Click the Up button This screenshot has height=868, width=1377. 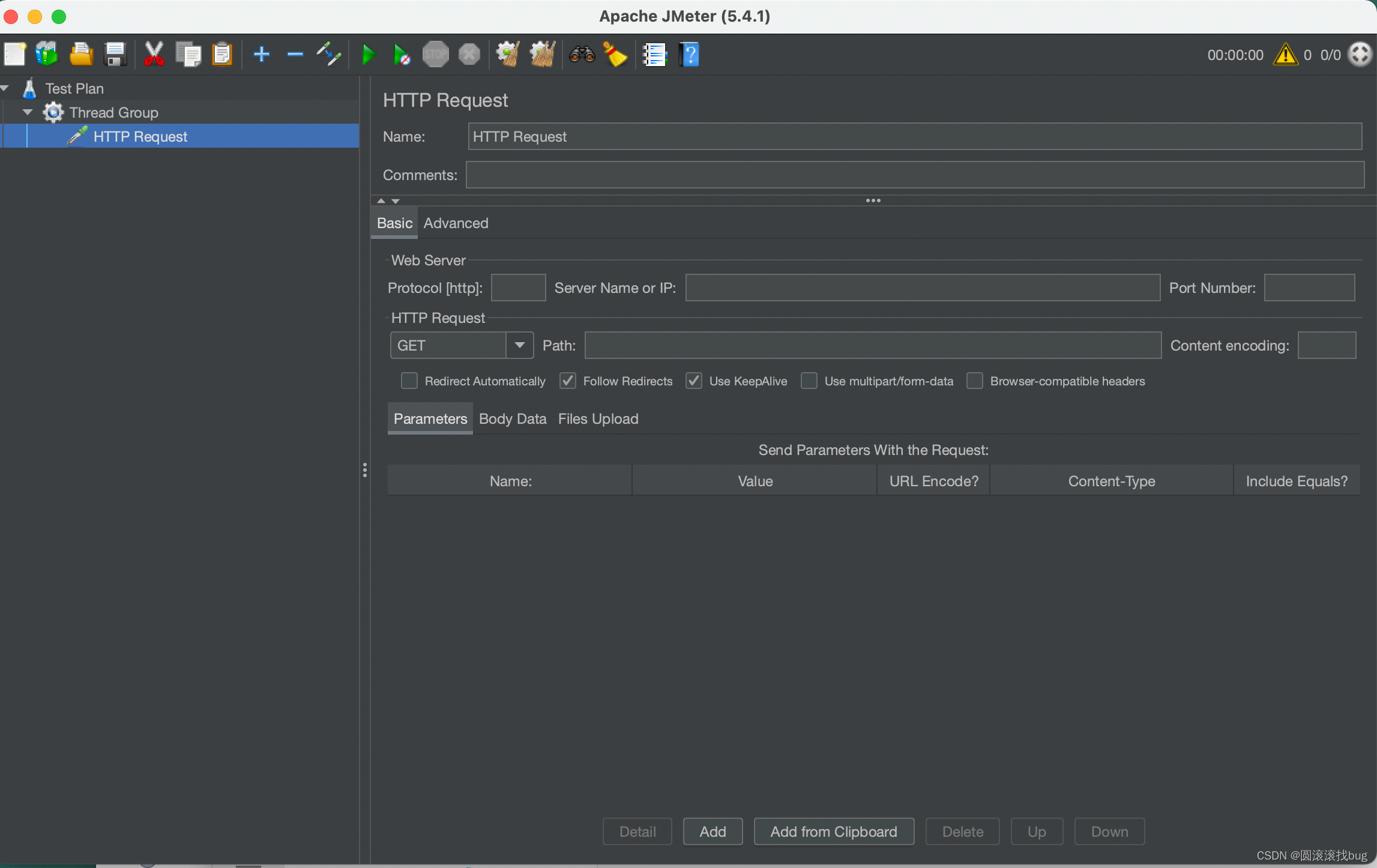(x=1037, y=831)
